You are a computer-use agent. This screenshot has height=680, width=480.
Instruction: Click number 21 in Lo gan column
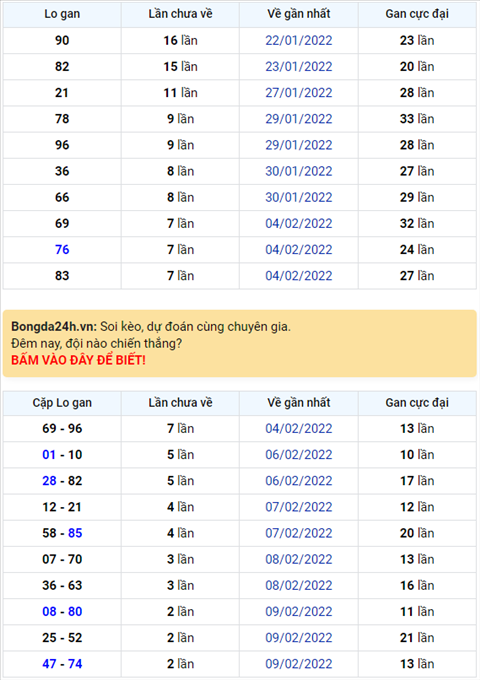(x=62, y=93)
